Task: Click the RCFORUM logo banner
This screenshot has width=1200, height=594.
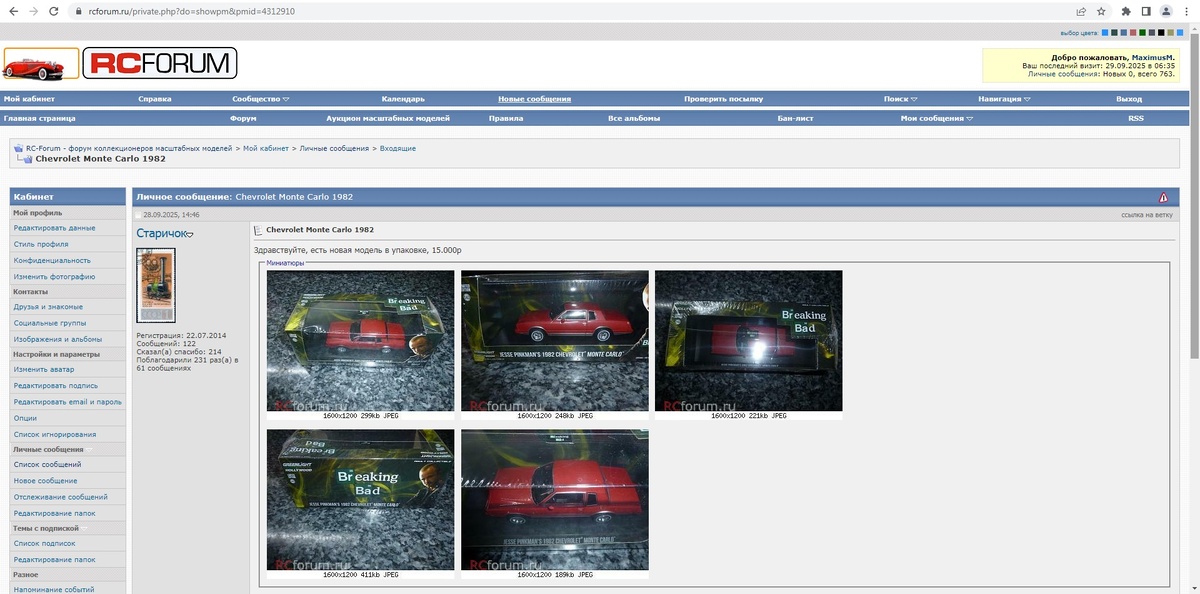Action: click(x=160, y=64)
